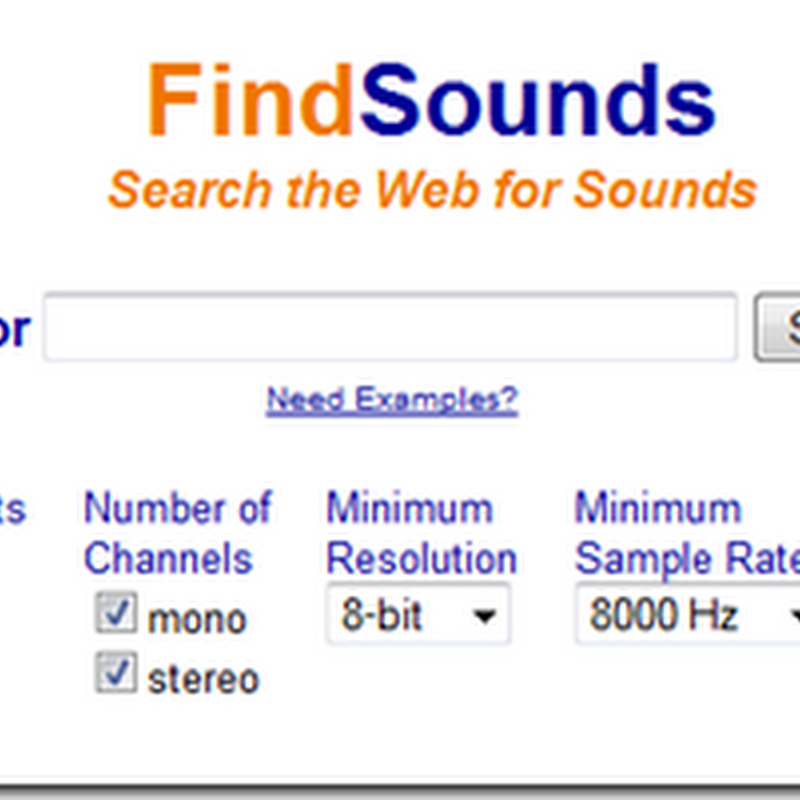
Task: Click the "8000 Hz" value text
Action: [x=663, y=614]
